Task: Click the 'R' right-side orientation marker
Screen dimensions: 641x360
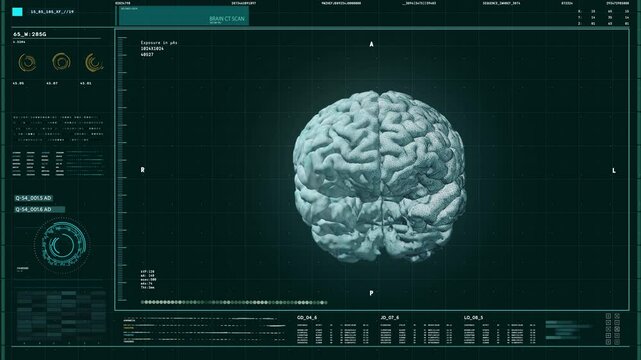Action: pos(143,170)
